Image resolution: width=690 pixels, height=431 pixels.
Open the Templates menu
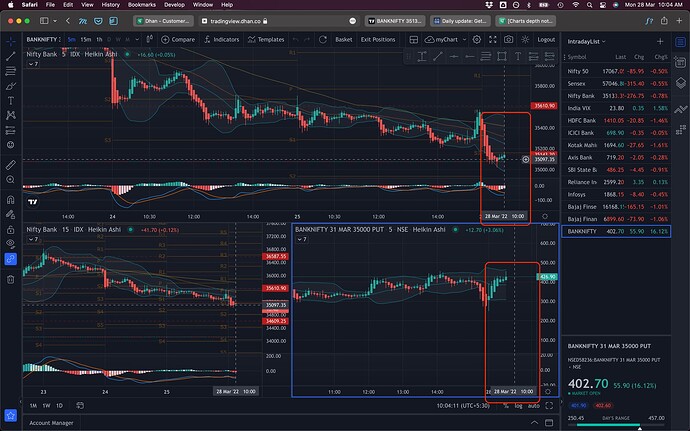coord(266,40)
